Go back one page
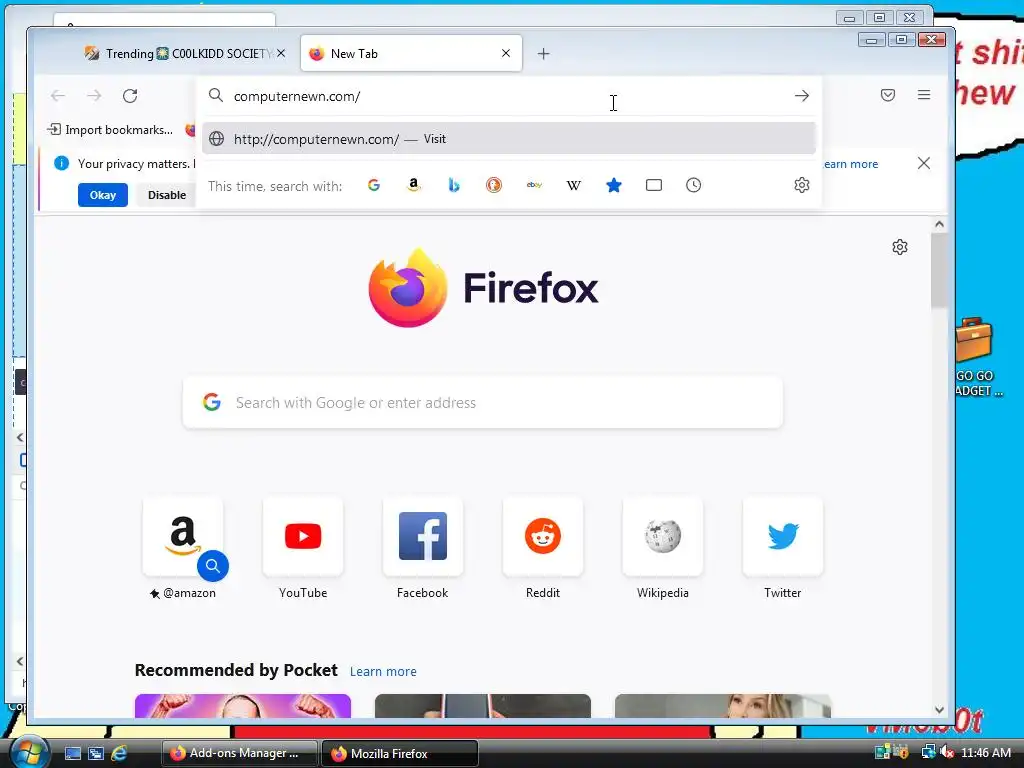 [58, 96]
